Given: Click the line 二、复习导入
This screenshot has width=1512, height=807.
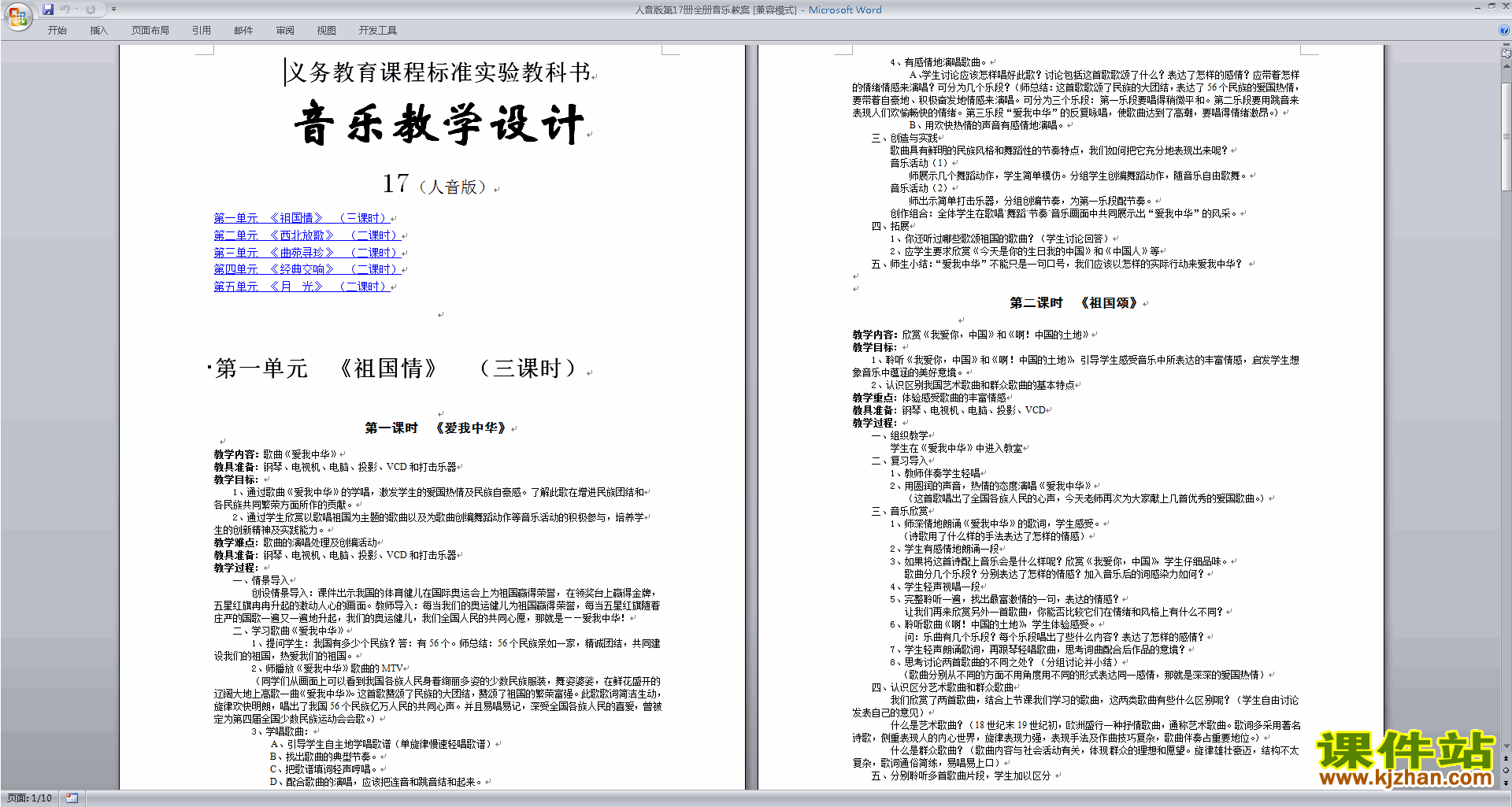Looking at the screenshot, I should click(x=899, y=461).
